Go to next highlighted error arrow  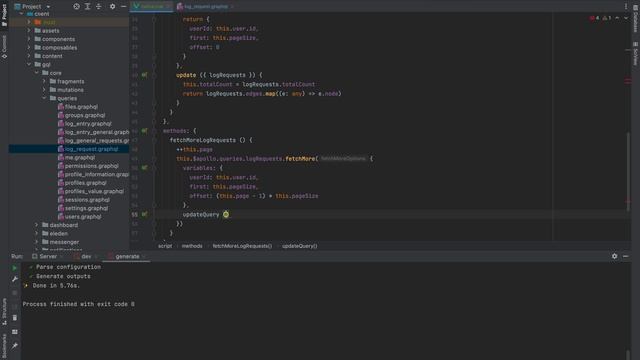[626, 18]
